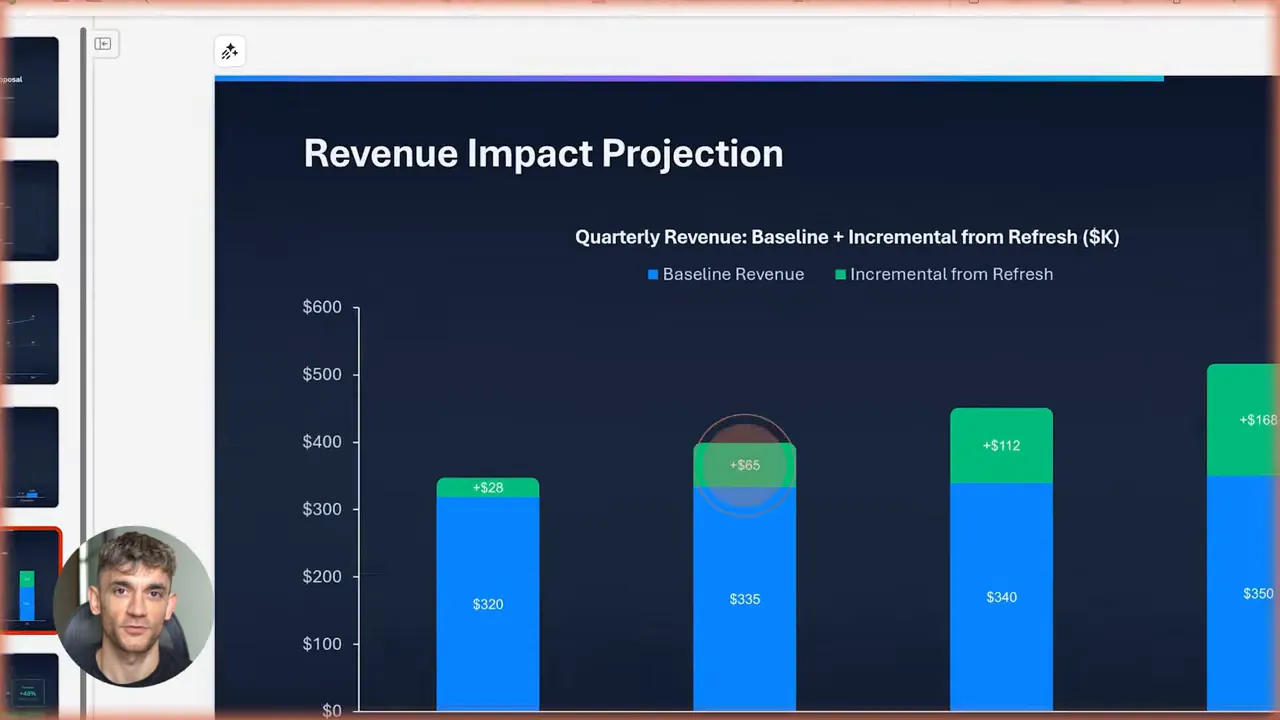The width and height of the screenshot is (1280, 720).
Task: Click the presenter webcam circle overlay
Action: (x=134, y=606)
